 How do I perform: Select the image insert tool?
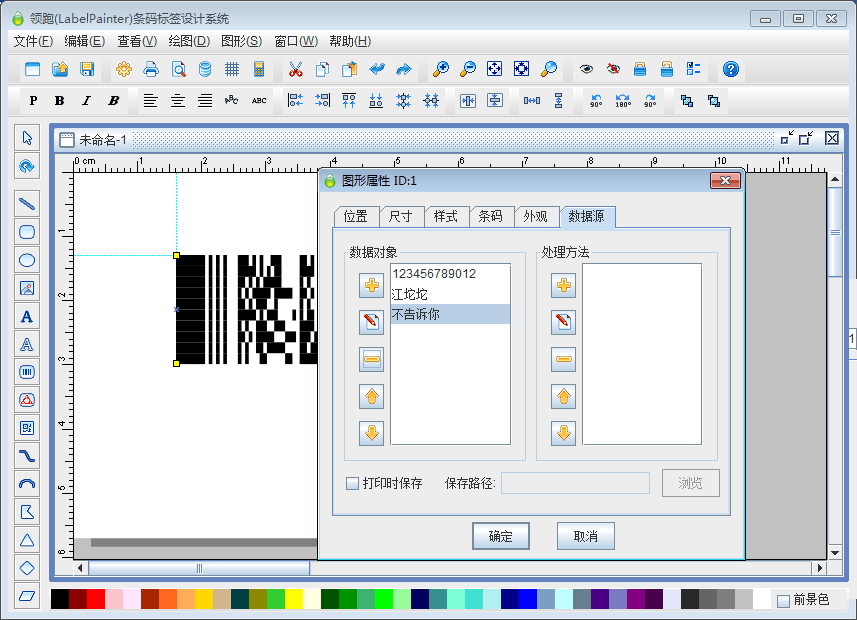(27, 288)
